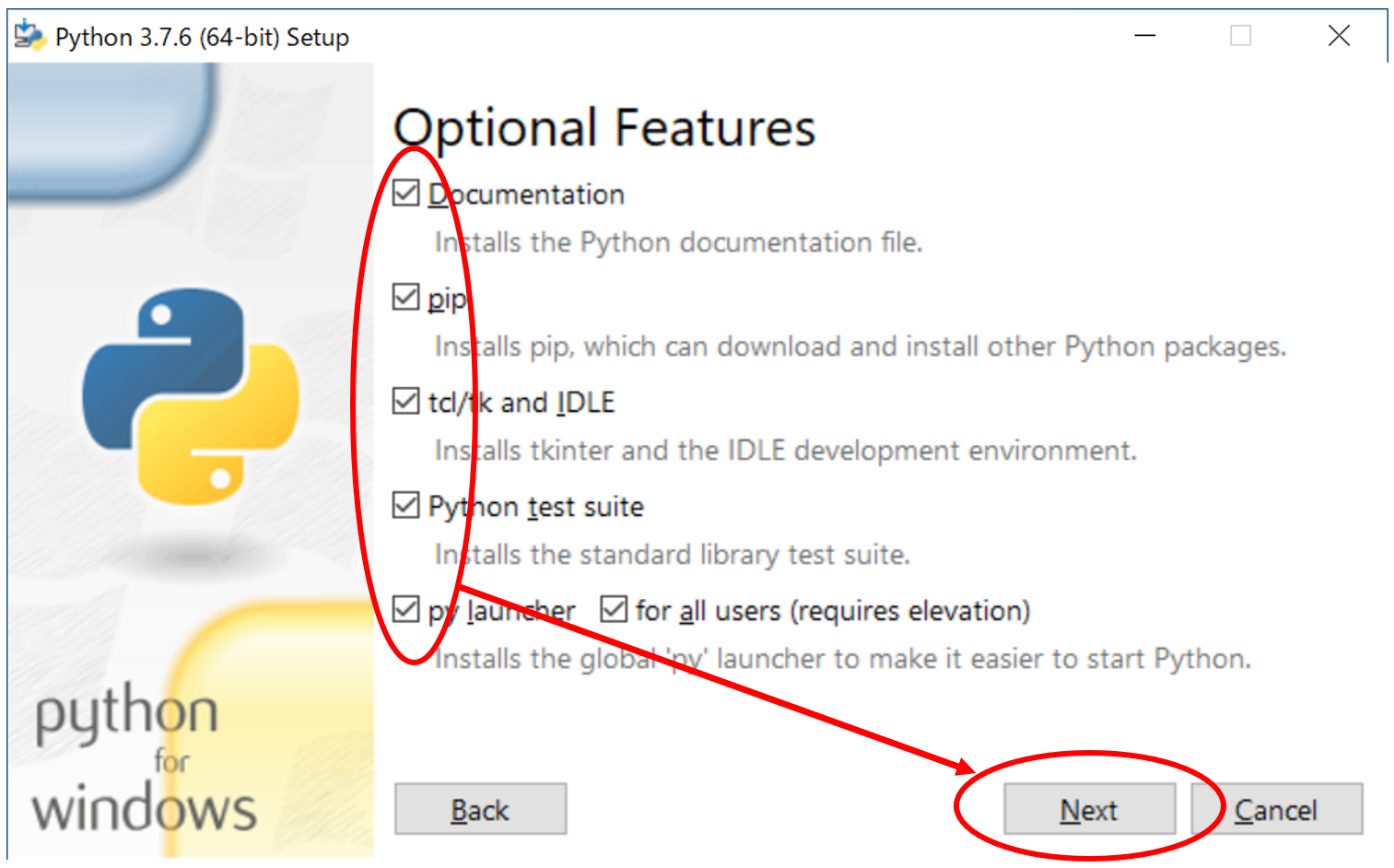Click the window title "Python 3.7.6 (64-bit) Setup"
Viewport: 1394px width, 868px height.
203,38
